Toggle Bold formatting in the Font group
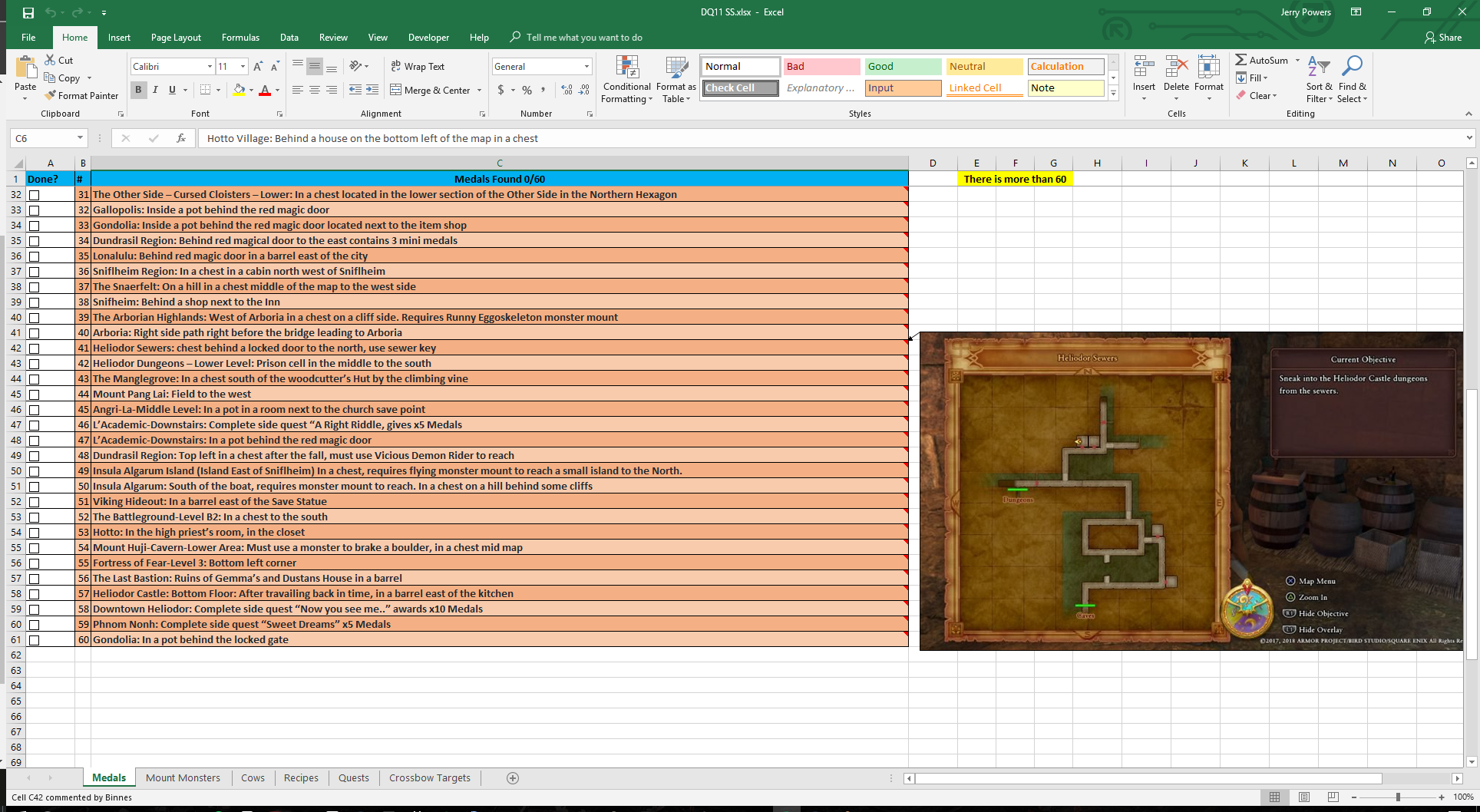The width and height of the screenshot is (1480, 812). coord(138,90)
